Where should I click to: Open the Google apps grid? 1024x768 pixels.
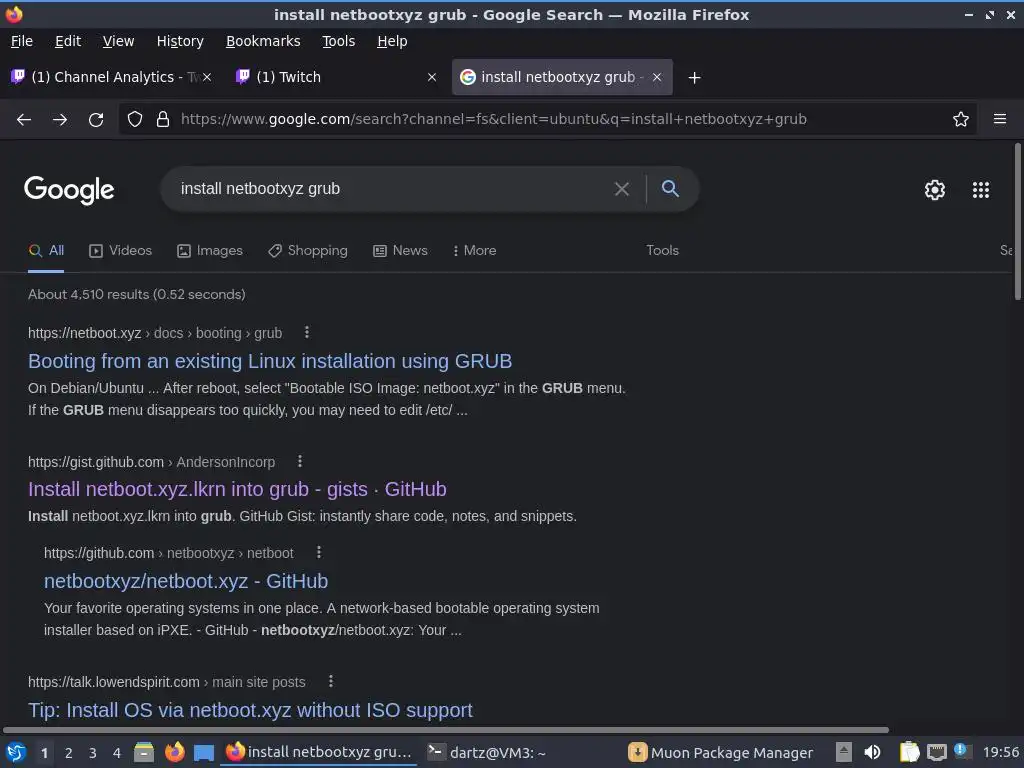pyautogui.click(x=981, y=190)
